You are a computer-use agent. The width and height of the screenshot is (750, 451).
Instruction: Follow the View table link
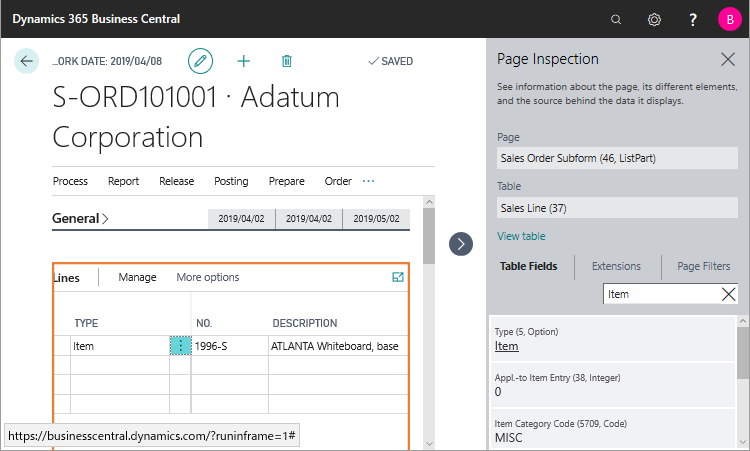click(521, 236)
